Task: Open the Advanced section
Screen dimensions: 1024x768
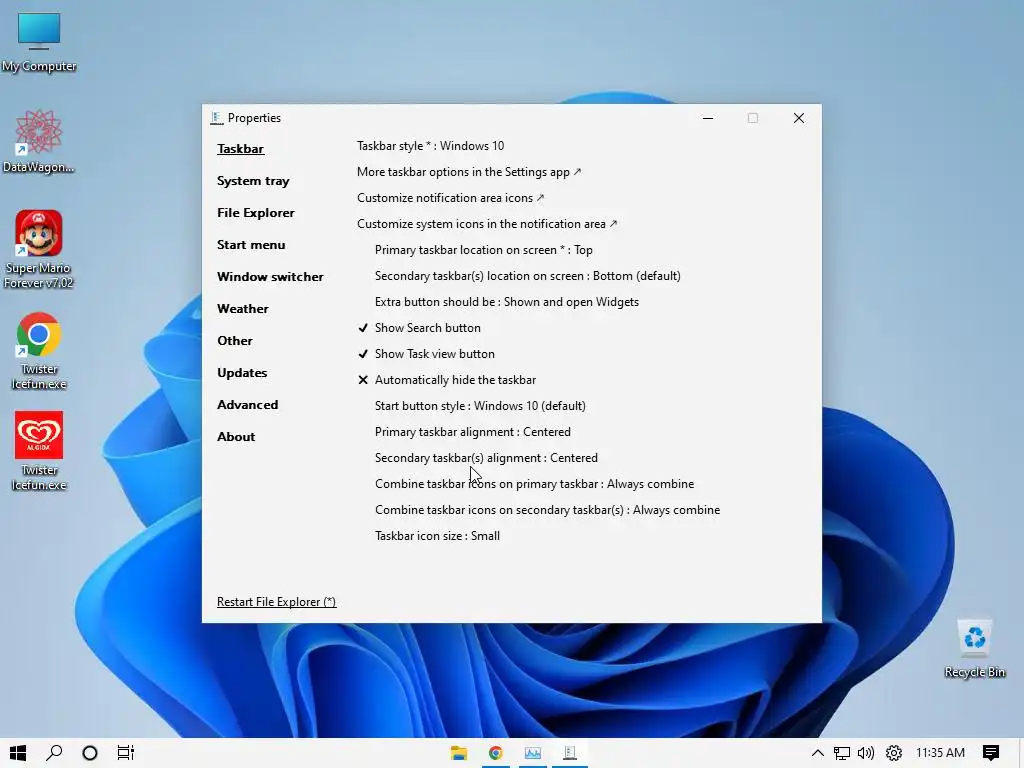Action: (248, 405)
